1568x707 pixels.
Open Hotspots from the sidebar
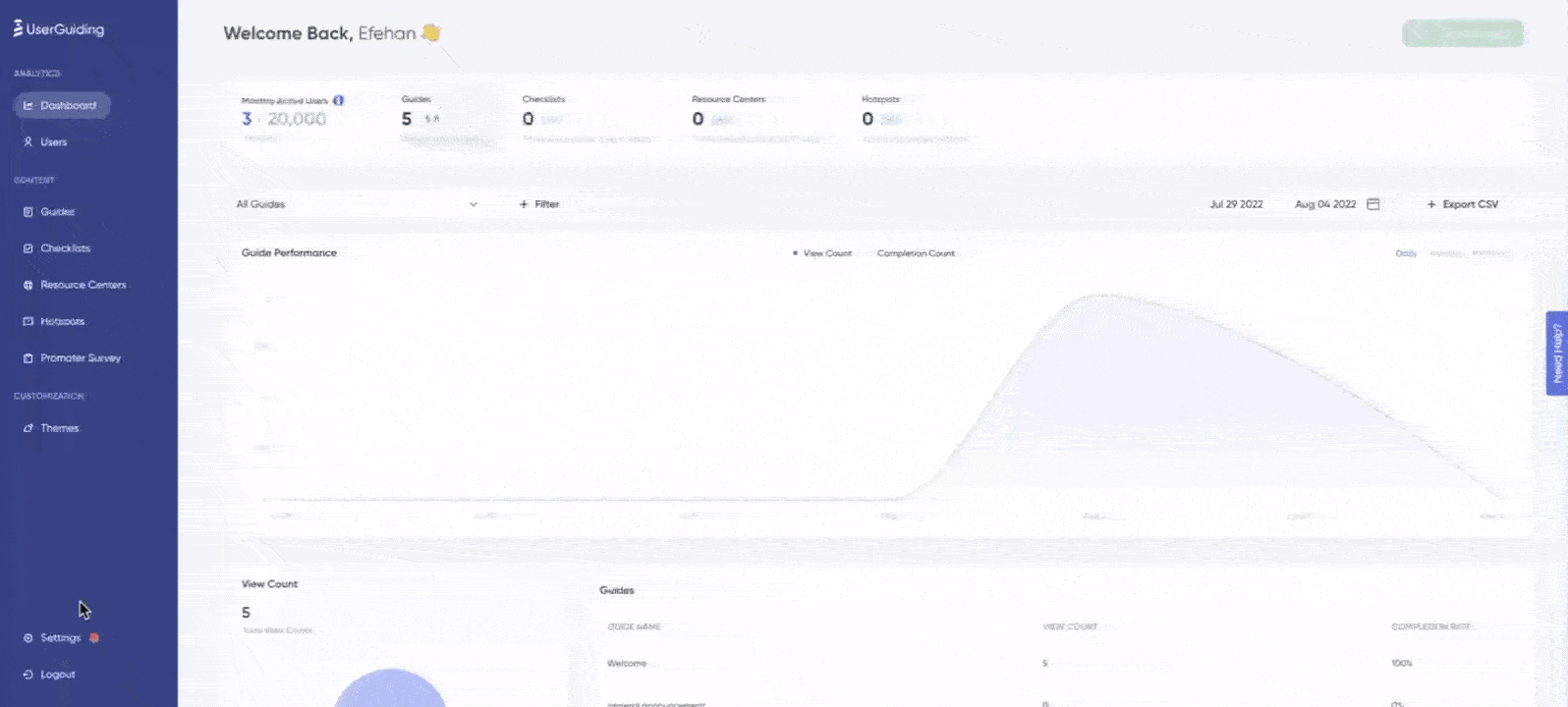point(62,321)
